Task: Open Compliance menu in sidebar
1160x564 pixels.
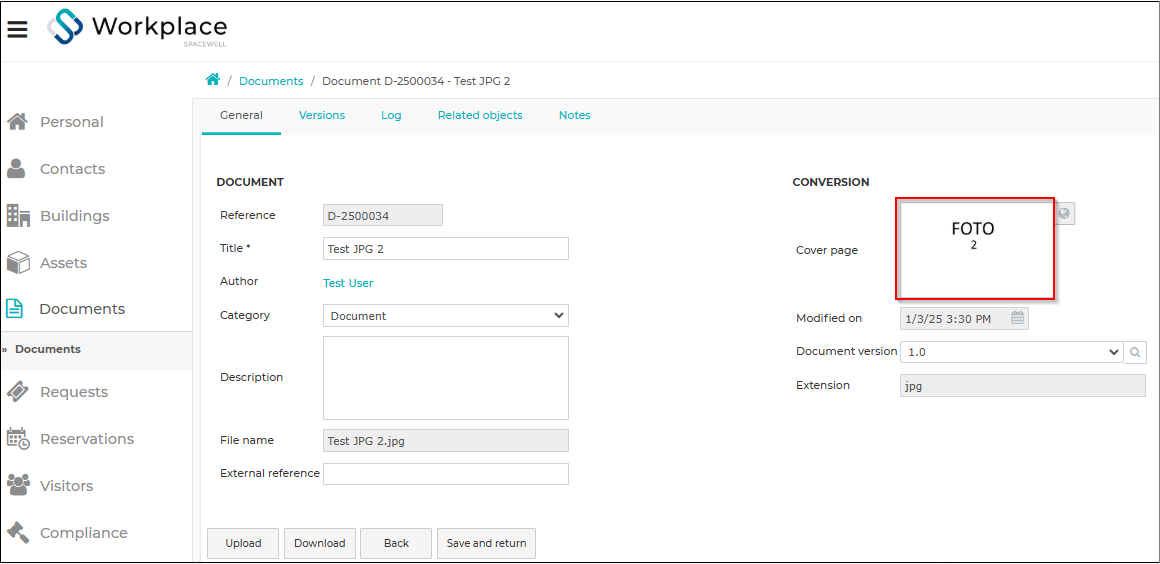Action: (84, 533)
